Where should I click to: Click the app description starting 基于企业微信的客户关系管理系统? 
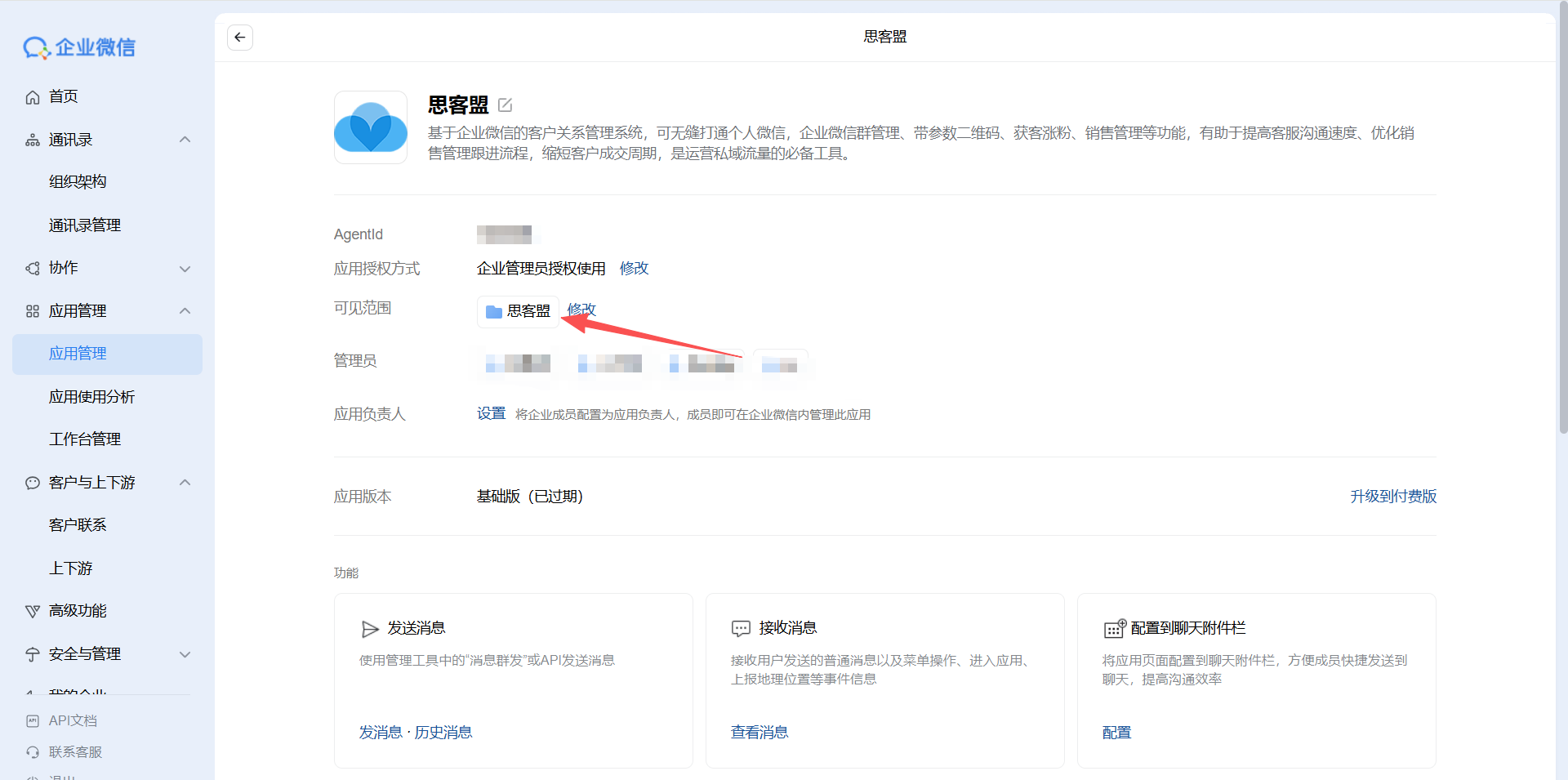point(921,143)
